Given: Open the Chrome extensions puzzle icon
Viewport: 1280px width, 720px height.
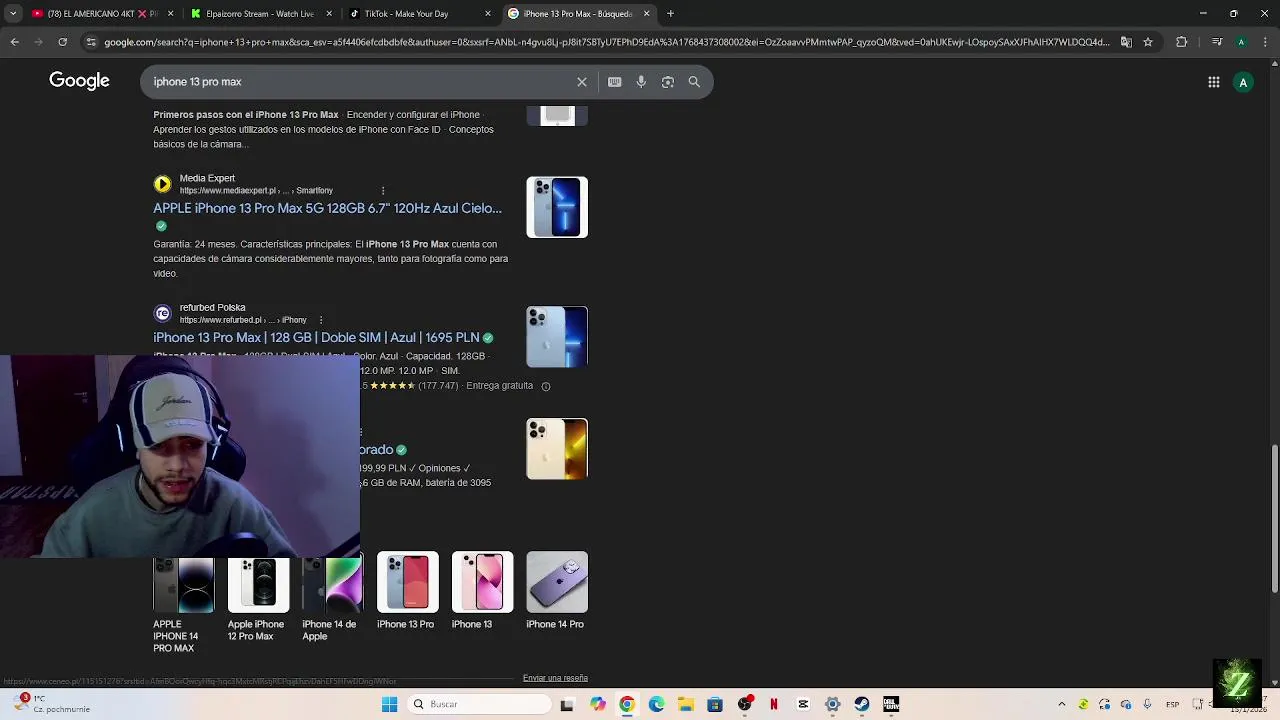Looking at the screenshot, I should pyautogui.click(x=1181, y=42).
